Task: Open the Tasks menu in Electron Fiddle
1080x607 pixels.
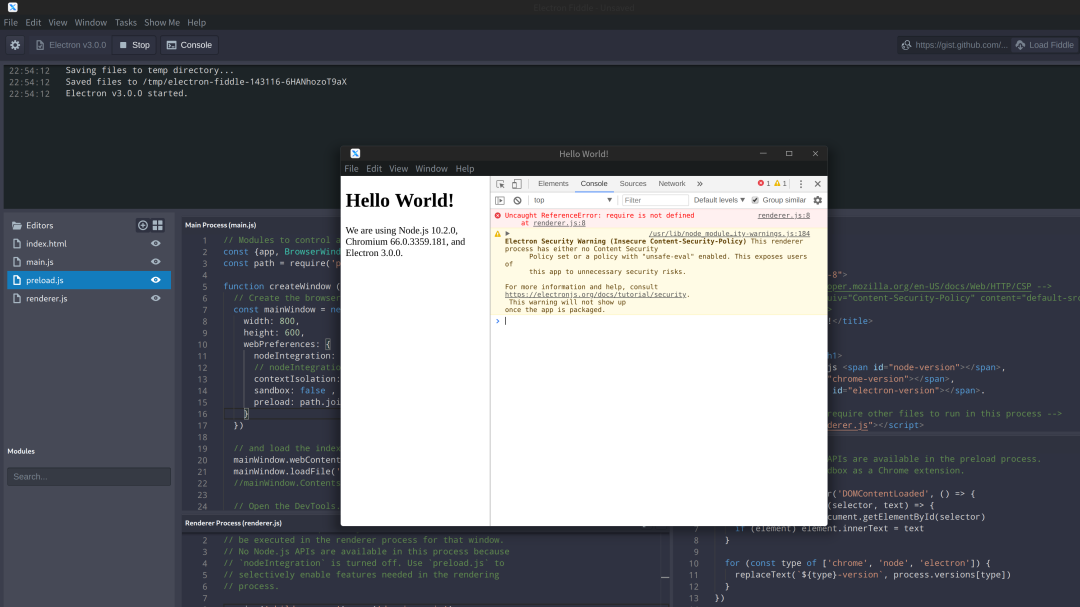Action: tap(125, 23)
